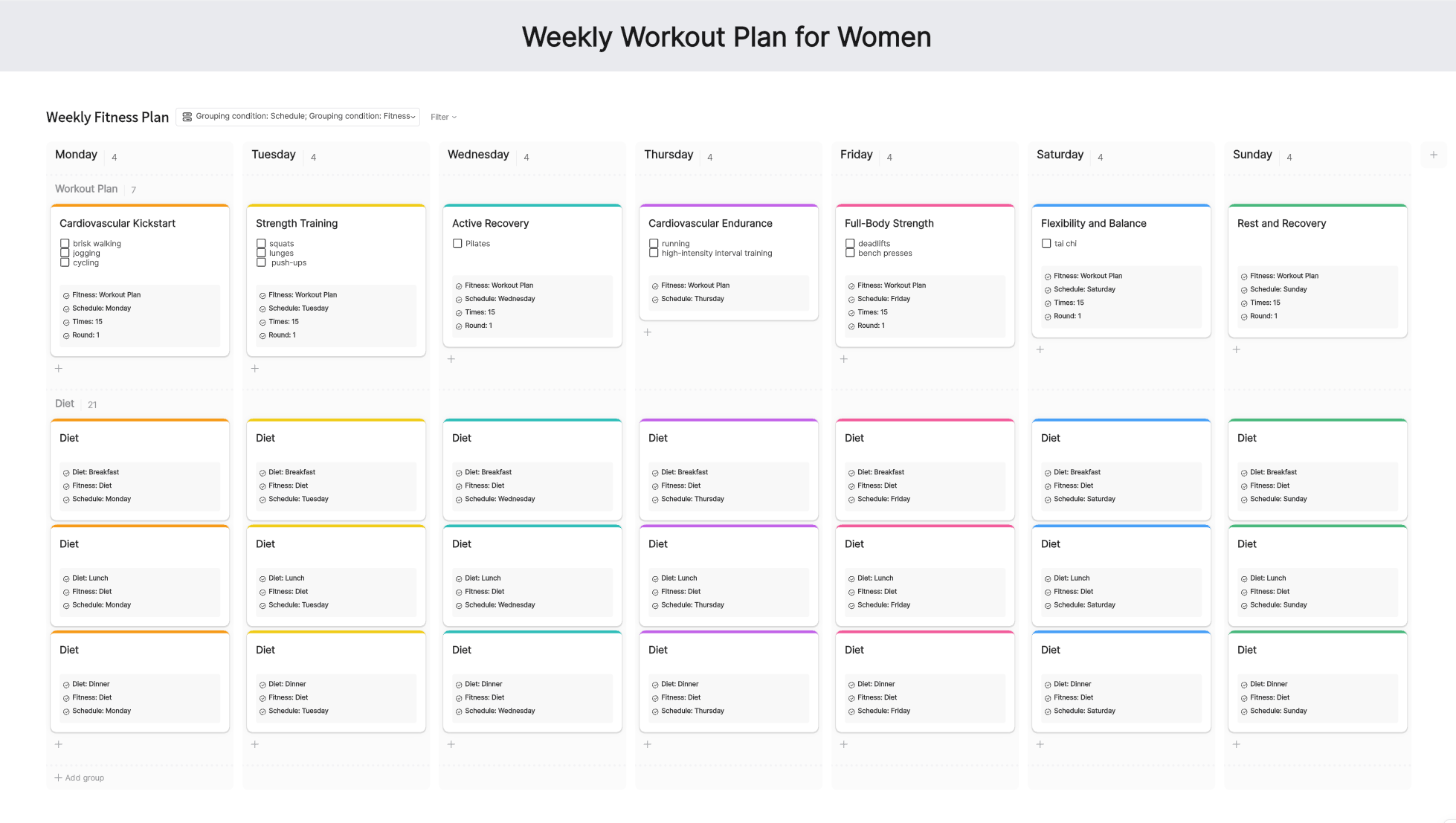
Task: Check the tai chi checkbox under Flexibility and Balance
Action: pos(1047,243)
